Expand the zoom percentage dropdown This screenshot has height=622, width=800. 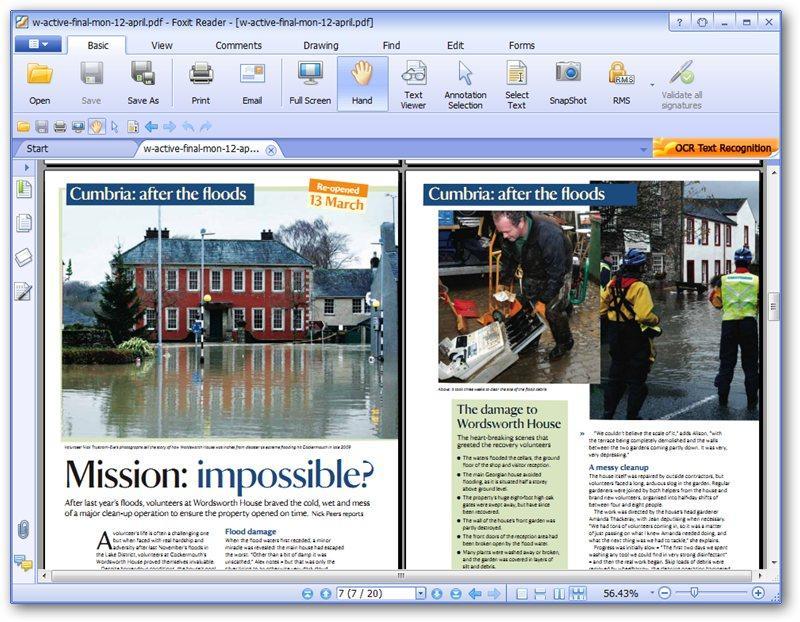tap(652, 593)
